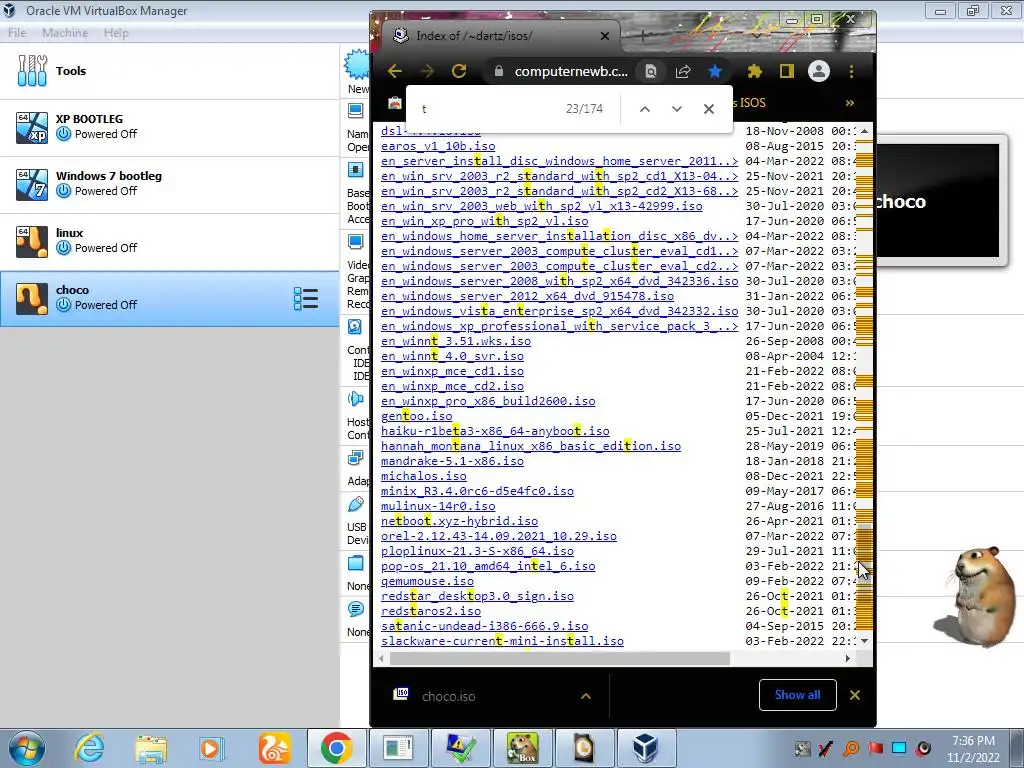This screenshot has width=1024, height=768.
Task: Select the XP BOOTLEG virtual machine
Action: click(x=170, y=127)
